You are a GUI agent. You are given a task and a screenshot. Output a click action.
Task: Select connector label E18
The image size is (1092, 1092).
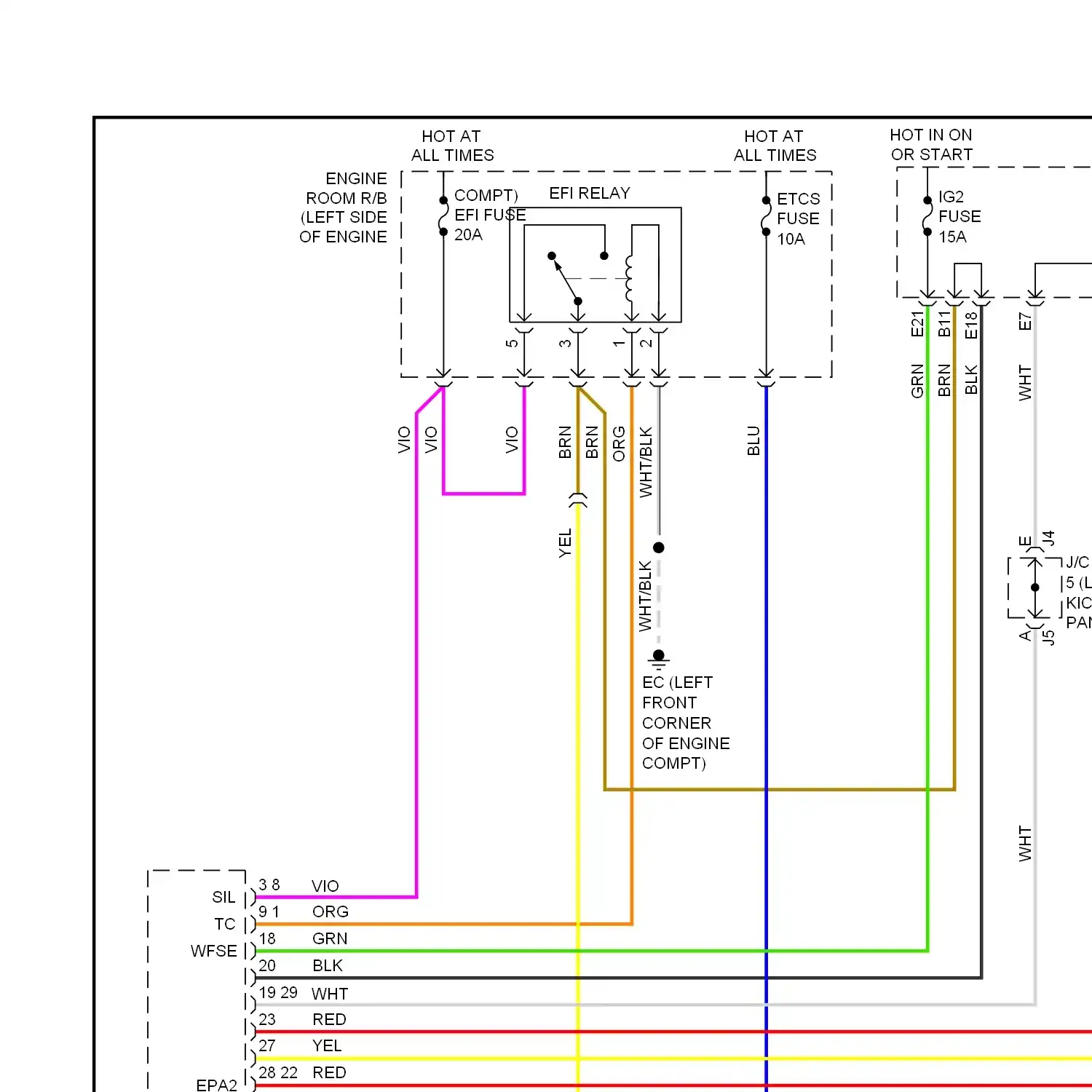pyautogui.click(x=971, y=325)
